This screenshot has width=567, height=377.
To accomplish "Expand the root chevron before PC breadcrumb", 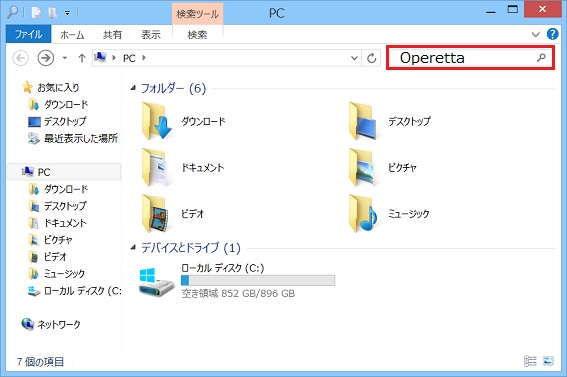I will coord(114,58).
